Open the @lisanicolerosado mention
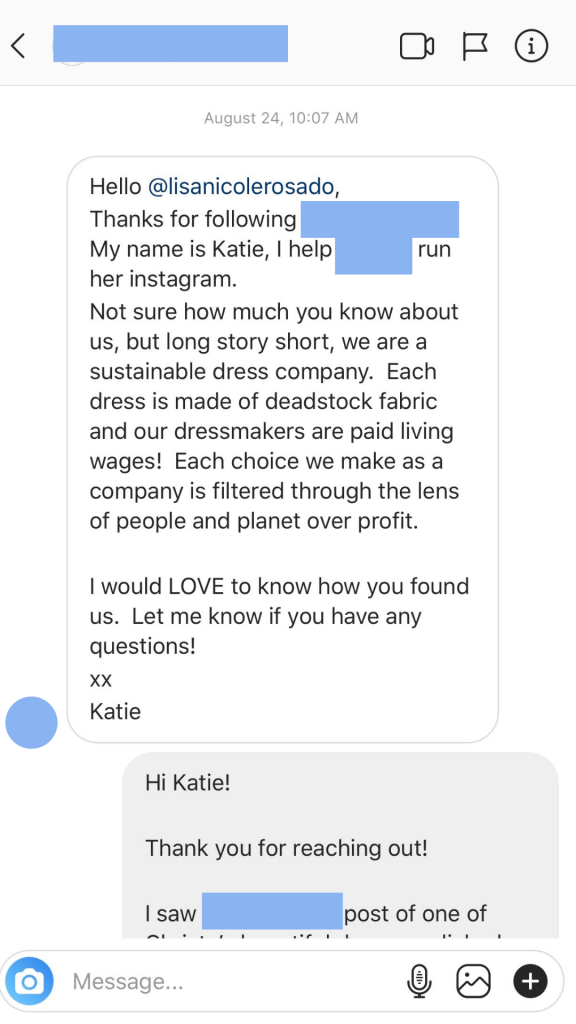The height and width of the screenshot is (1024, 576). [x=242, y=187]
